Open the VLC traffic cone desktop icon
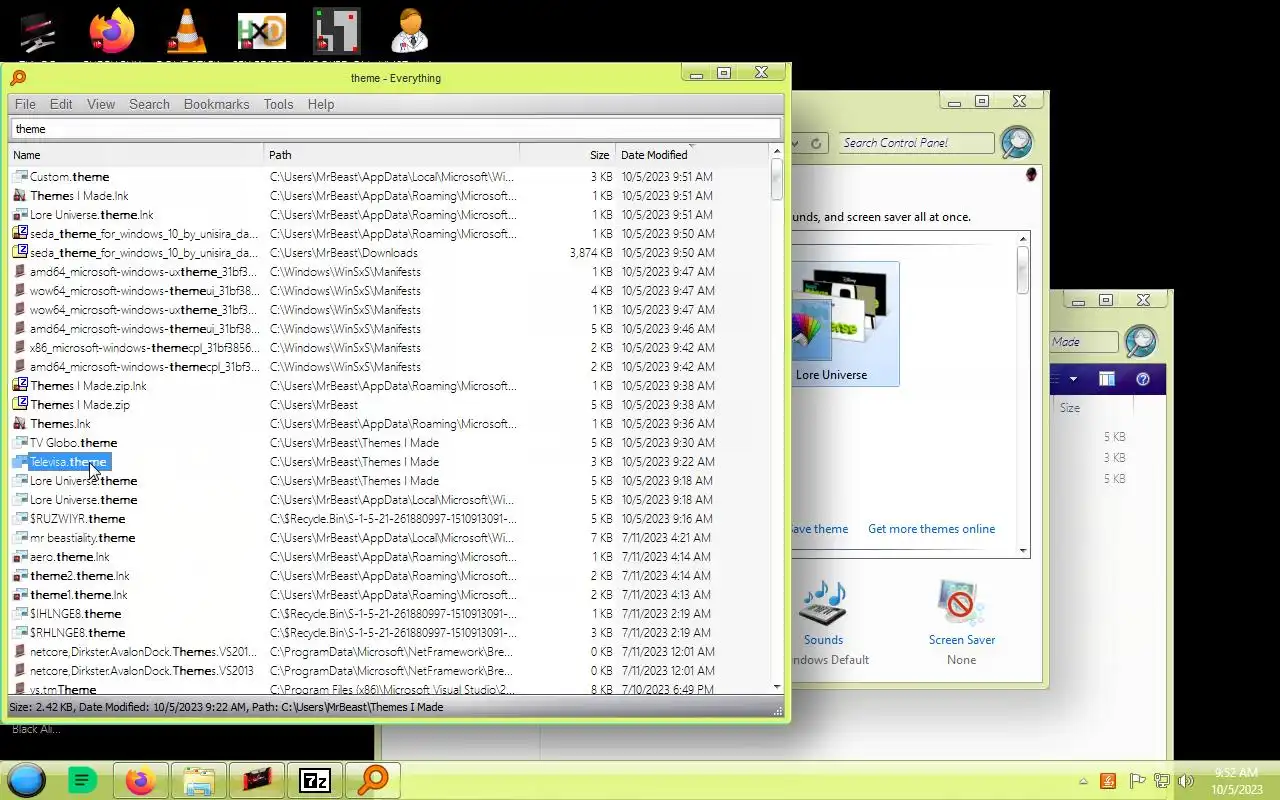 coord(186,31)
